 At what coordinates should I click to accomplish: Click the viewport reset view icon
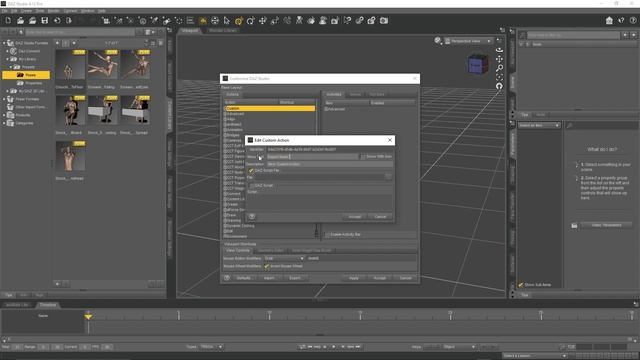click(x=499, y=86)
